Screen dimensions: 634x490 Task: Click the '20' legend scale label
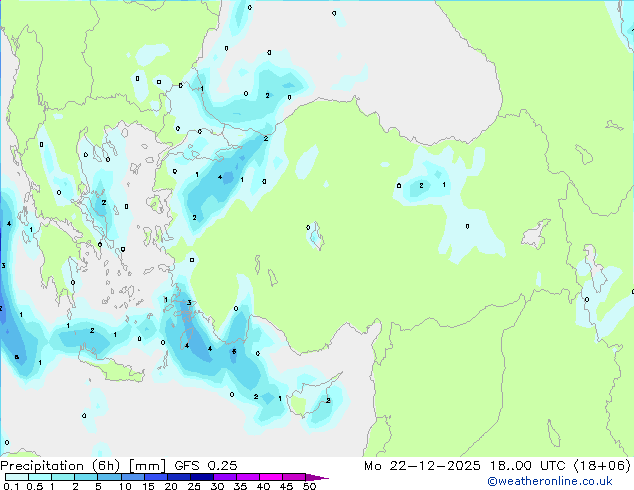(171, 486)
